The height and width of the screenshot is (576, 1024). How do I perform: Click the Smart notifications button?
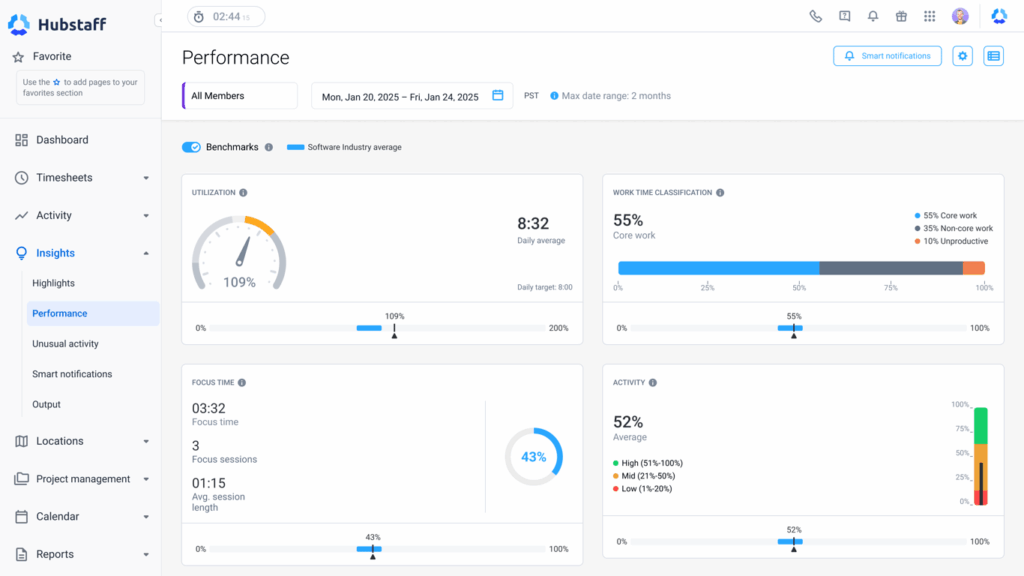tap(887, 56)
